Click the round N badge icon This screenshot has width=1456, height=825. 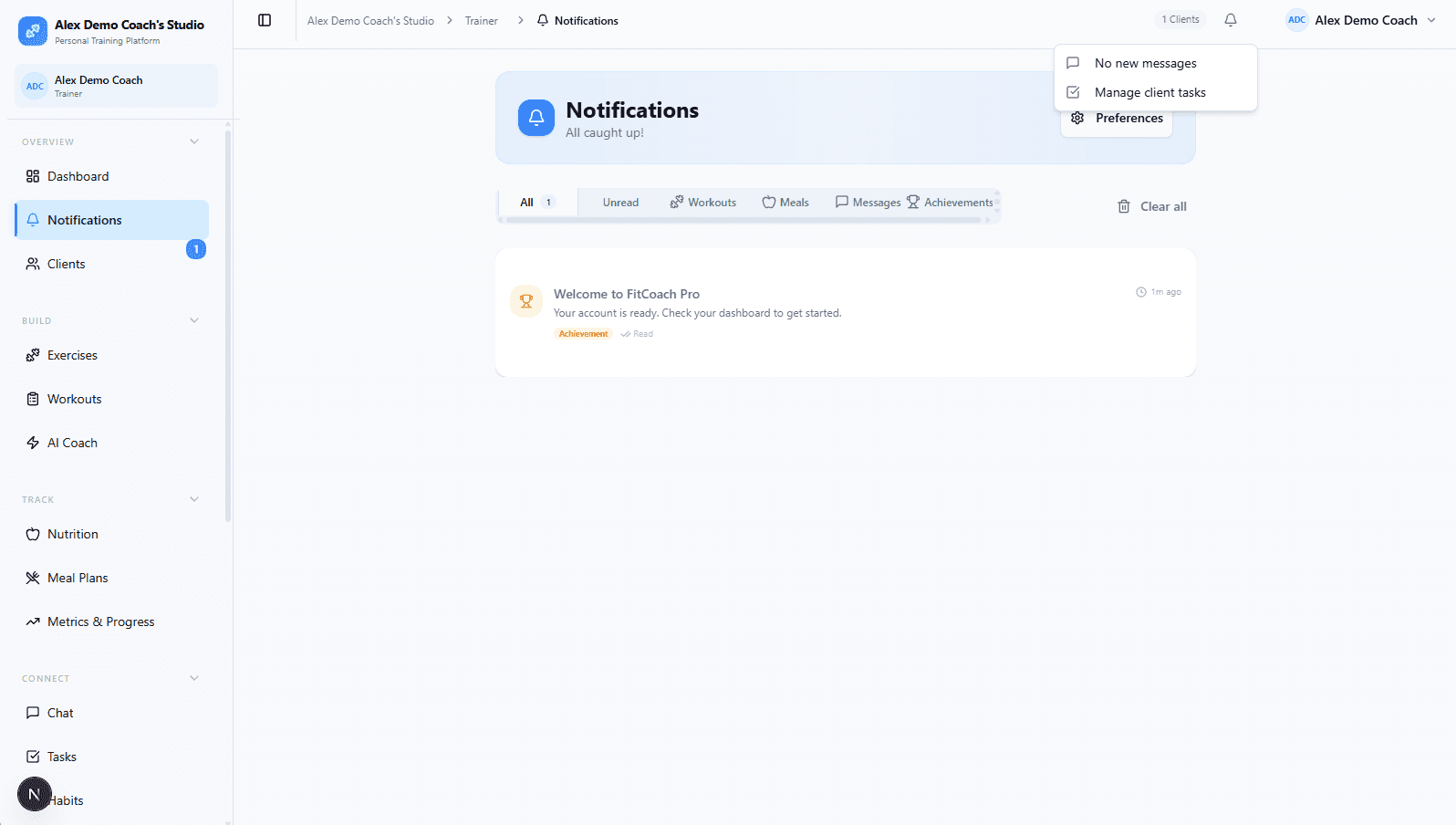[35, 794]
